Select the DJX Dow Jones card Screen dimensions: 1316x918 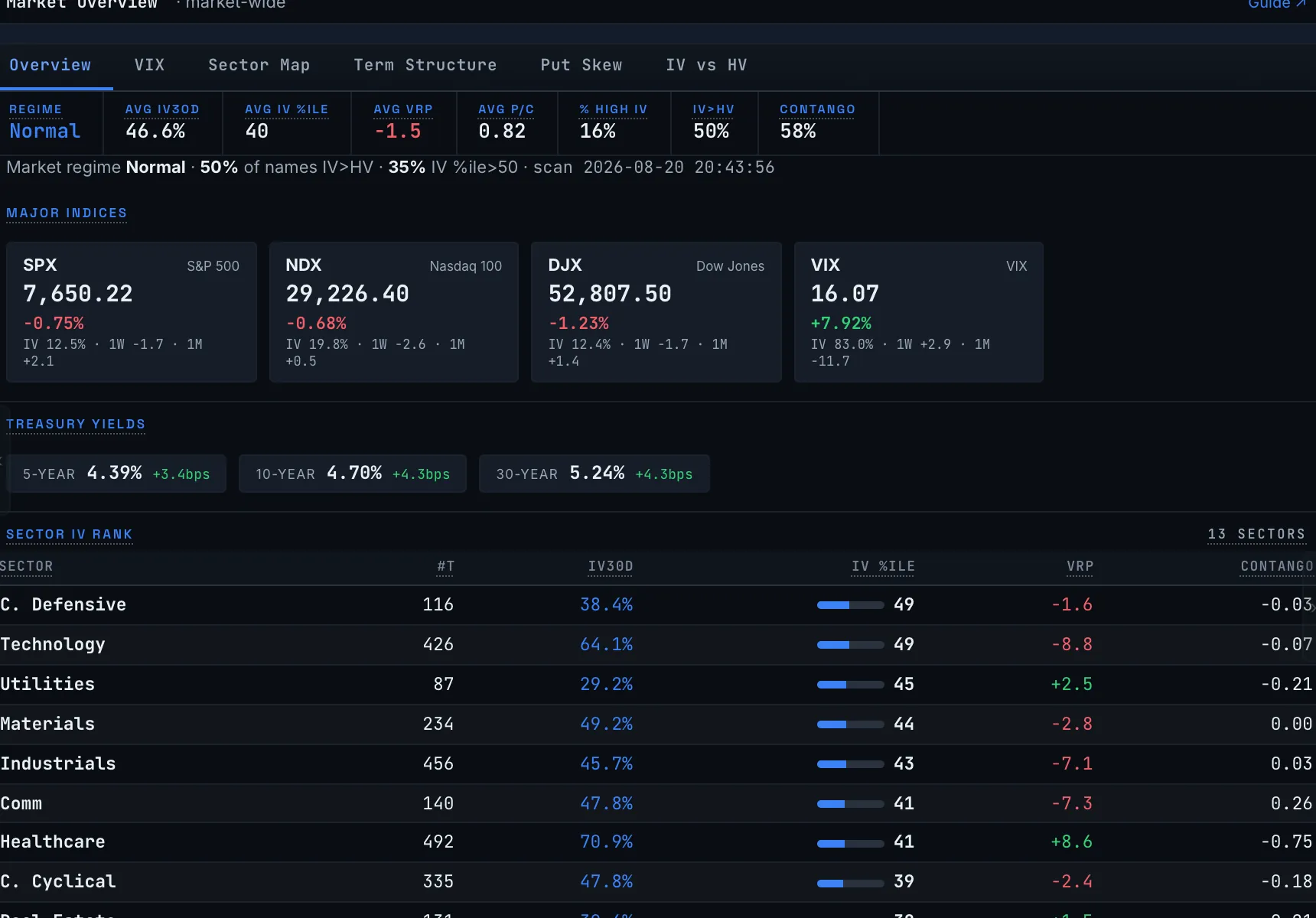point(656,312)
